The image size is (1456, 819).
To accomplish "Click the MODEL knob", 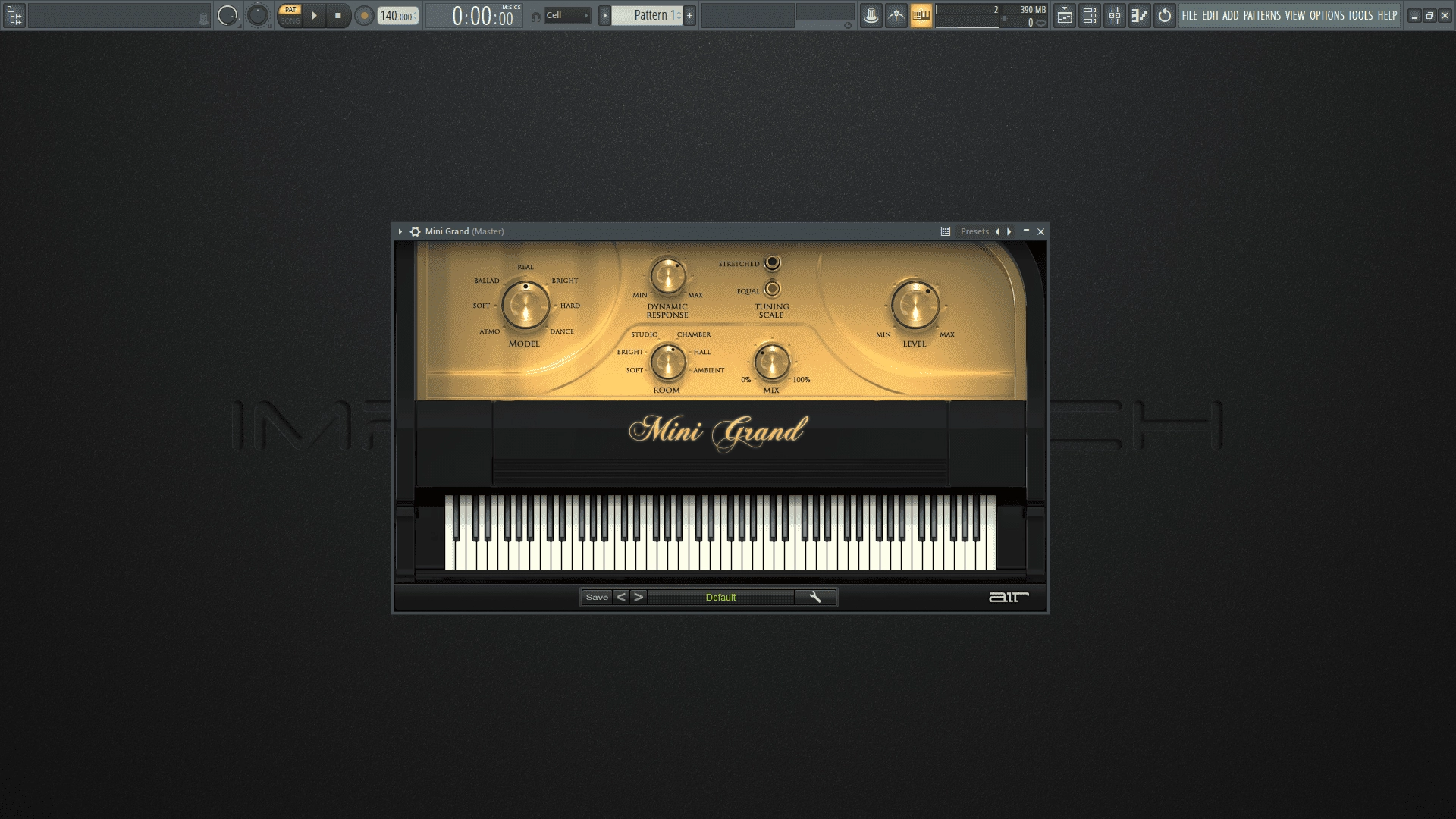I will 525,306.
